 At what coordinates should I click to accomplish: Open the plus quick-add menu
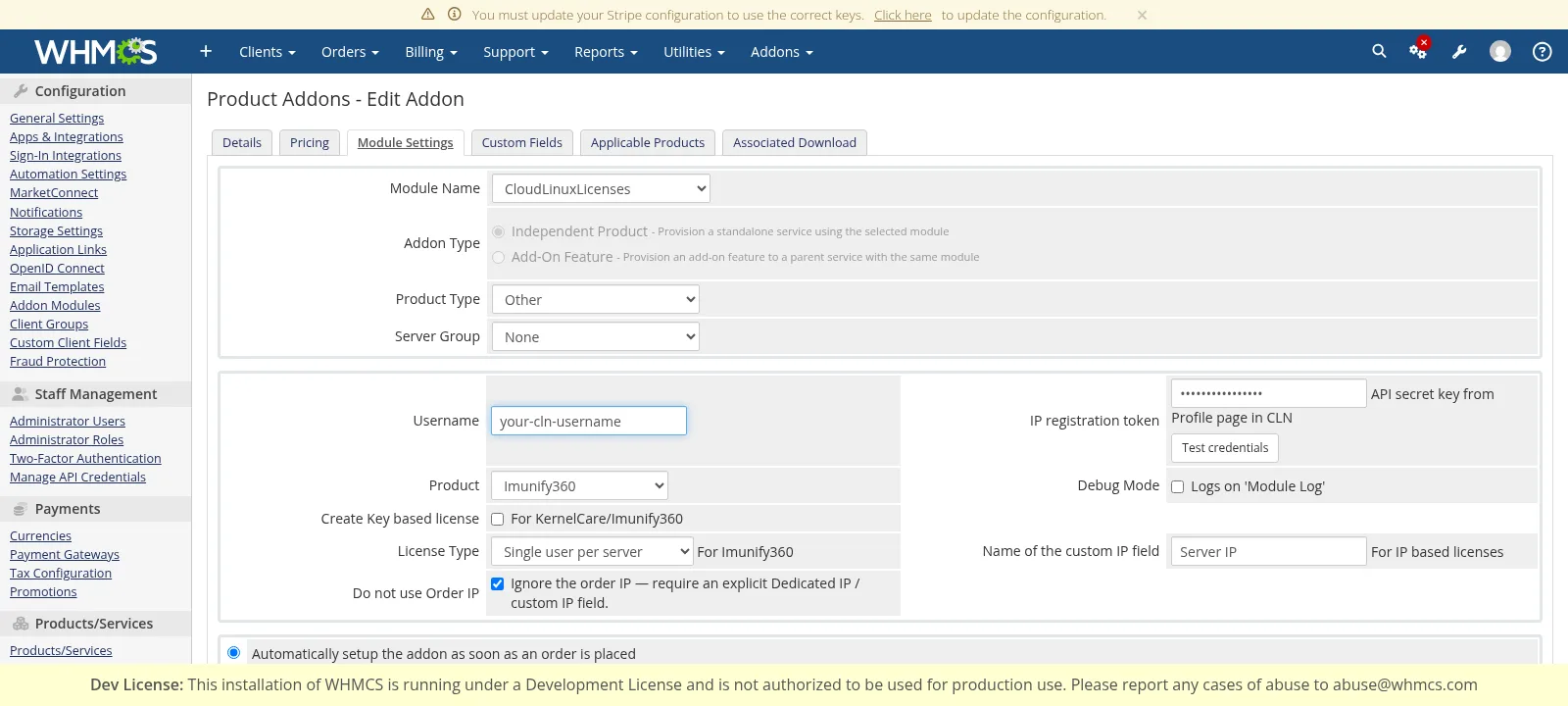click(206, 51)
